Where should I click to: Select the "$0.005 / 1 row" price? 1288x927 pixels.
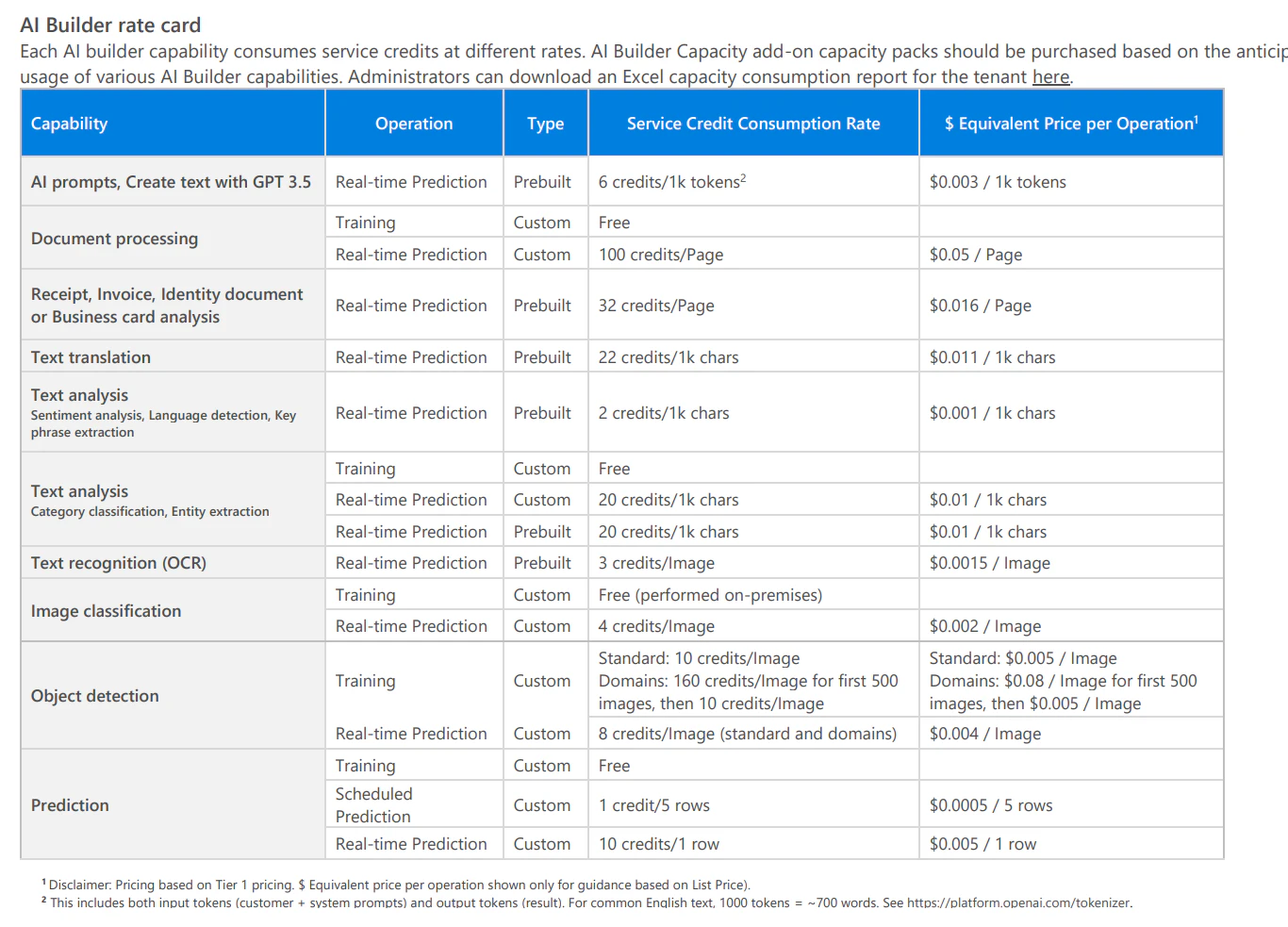pyautogui.click(x=983, y=844)
